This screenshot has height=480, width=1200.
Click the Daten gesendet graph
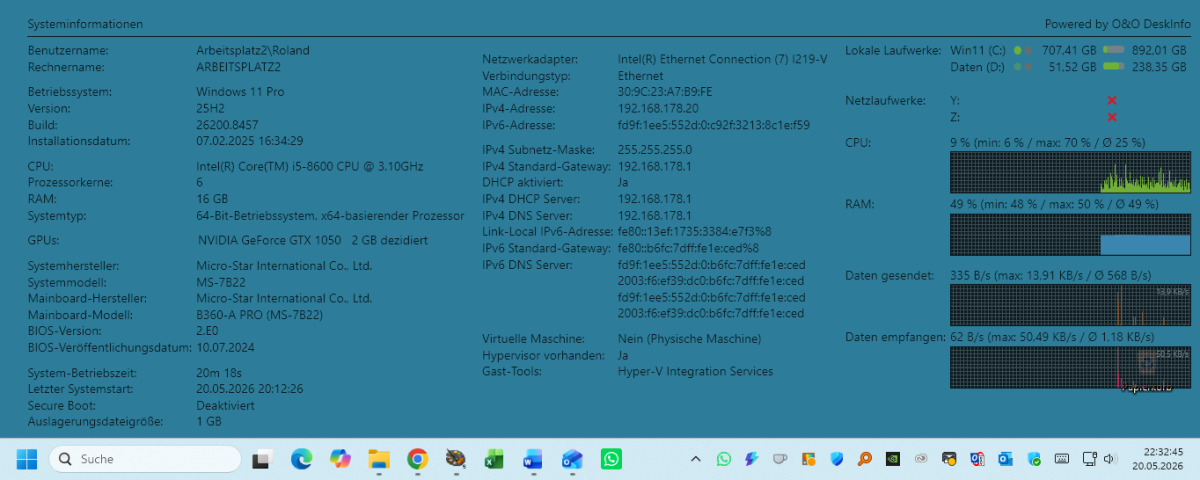(x=1070, y=305)
